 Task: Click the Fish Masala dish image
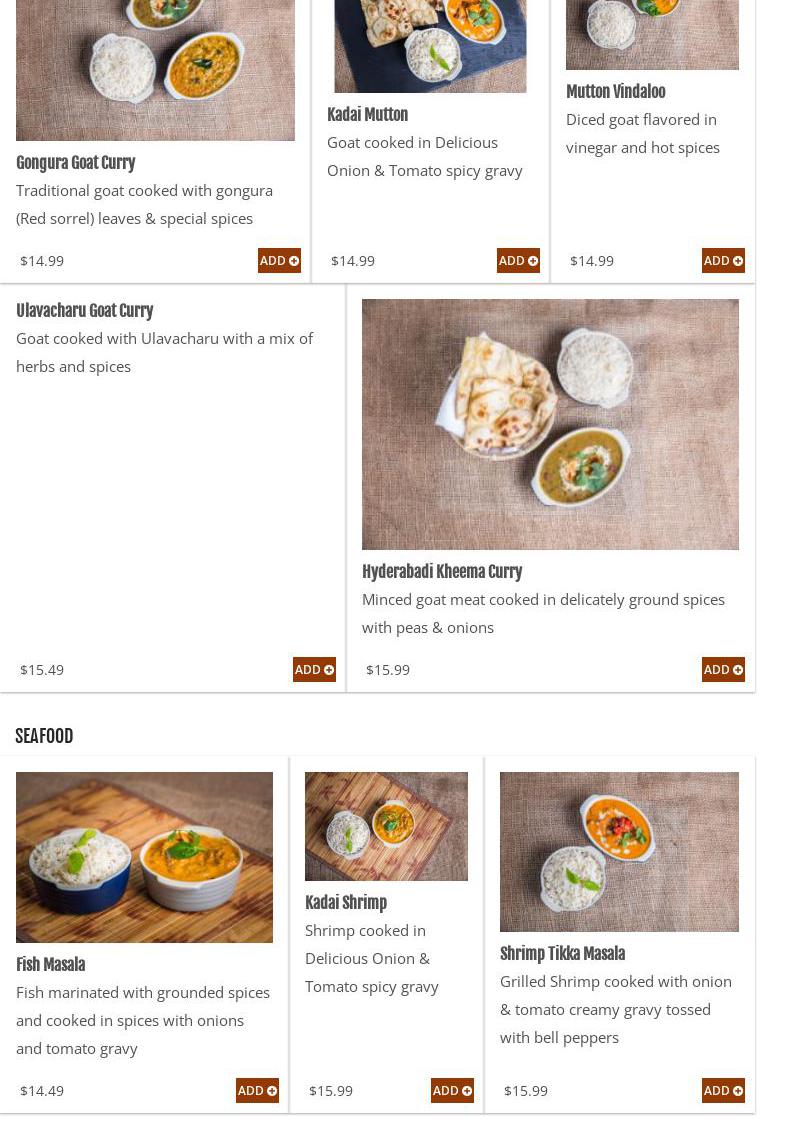pos(144,857)
